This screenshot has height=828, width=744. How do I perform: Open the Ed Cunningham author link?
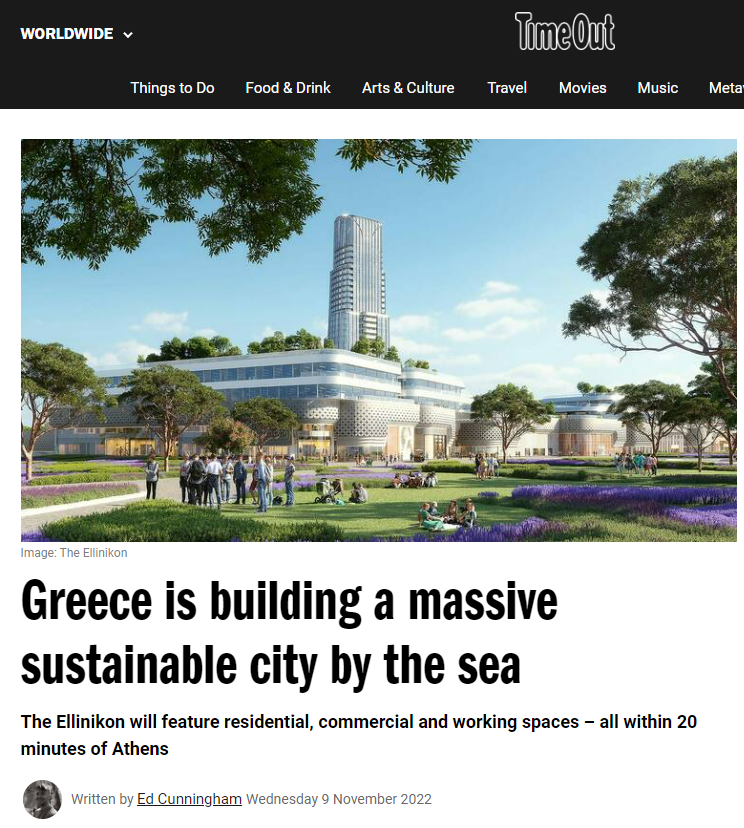click(x=189, y=800)
